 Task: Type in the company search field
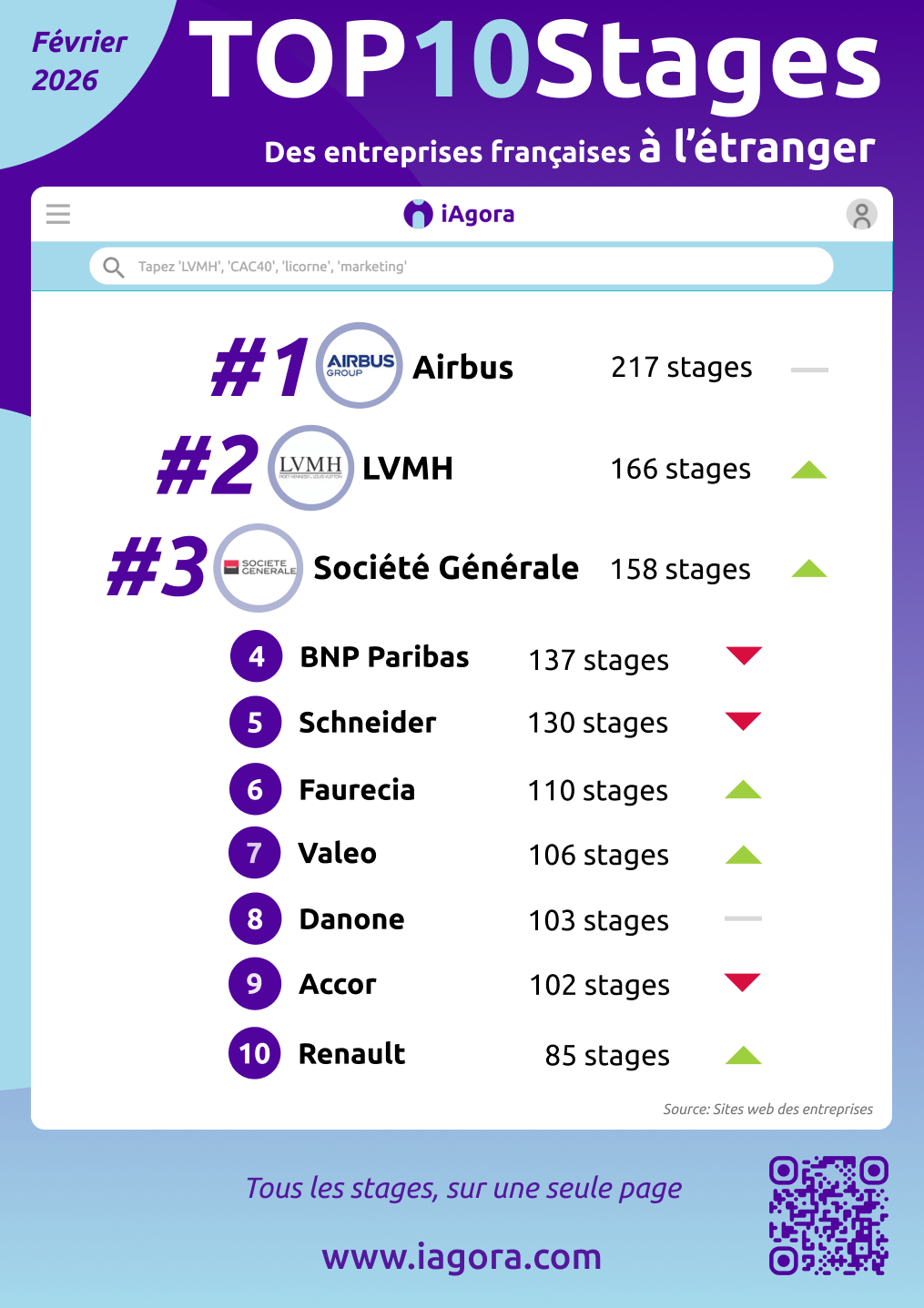(473, 267)
